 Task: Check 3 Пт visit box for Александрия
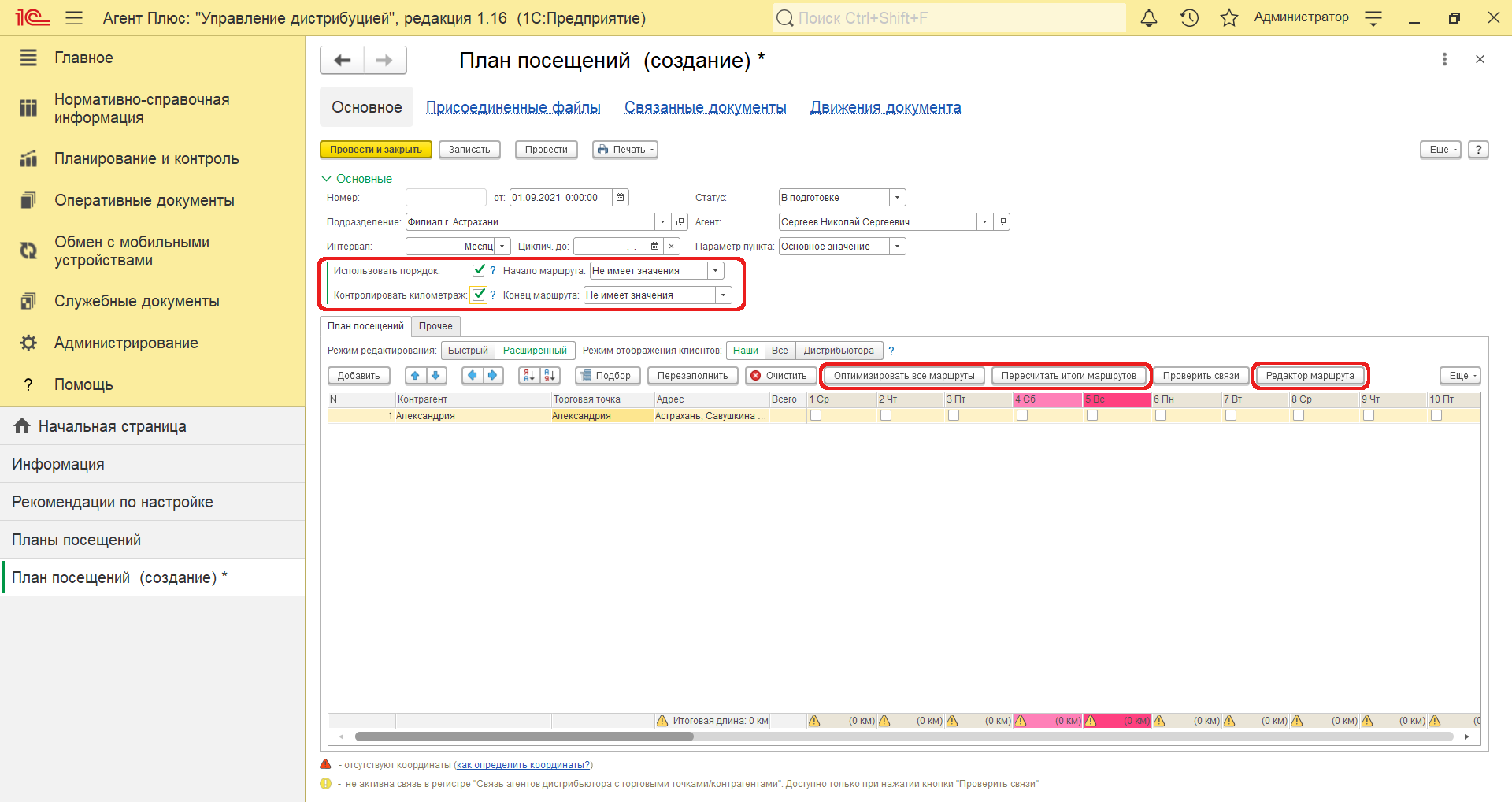954,415
